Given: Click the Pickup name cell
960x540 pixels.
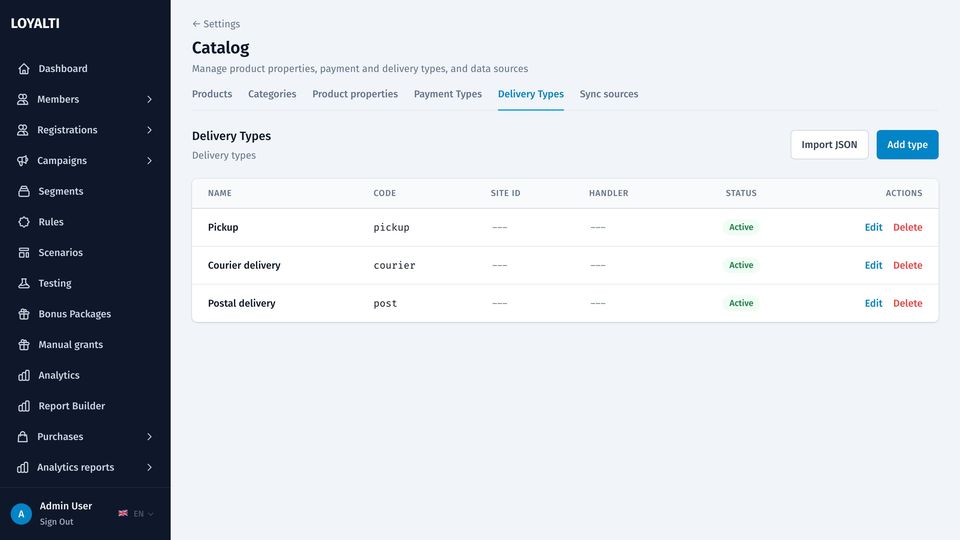Looking at the screenshot, I should click(223, 227).
